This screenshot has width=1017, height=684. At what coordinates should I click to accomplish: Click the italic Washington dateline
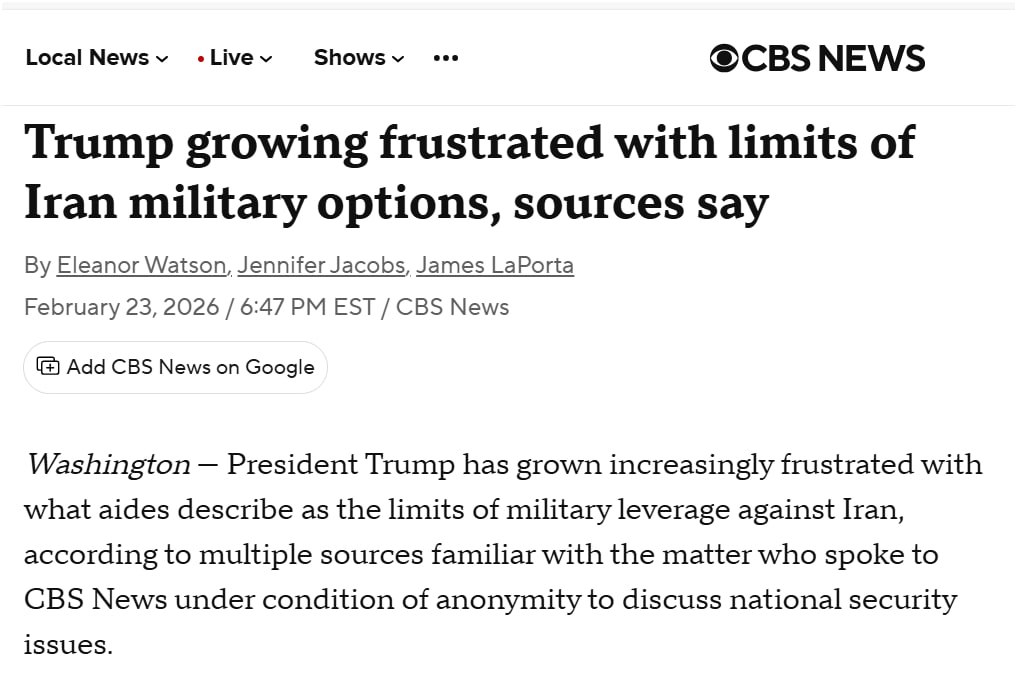[x=108, y=464]
